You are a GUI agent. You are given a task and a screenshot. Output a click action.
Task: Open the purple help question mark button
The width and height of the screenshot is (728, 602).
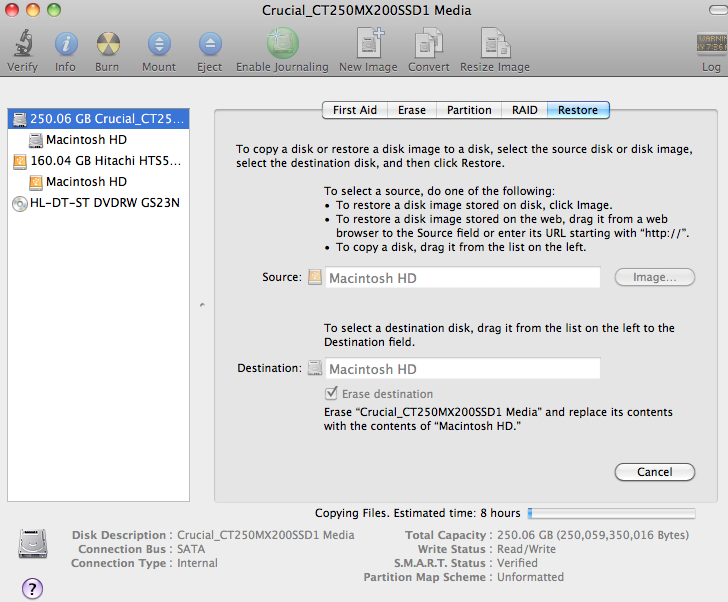point(32,589)
